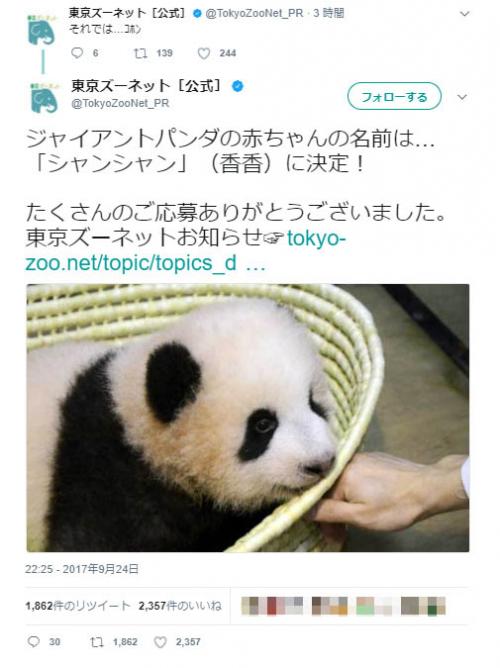Click the verified badge in the top tweet header
Screen dimensions: 500x668
197,14
